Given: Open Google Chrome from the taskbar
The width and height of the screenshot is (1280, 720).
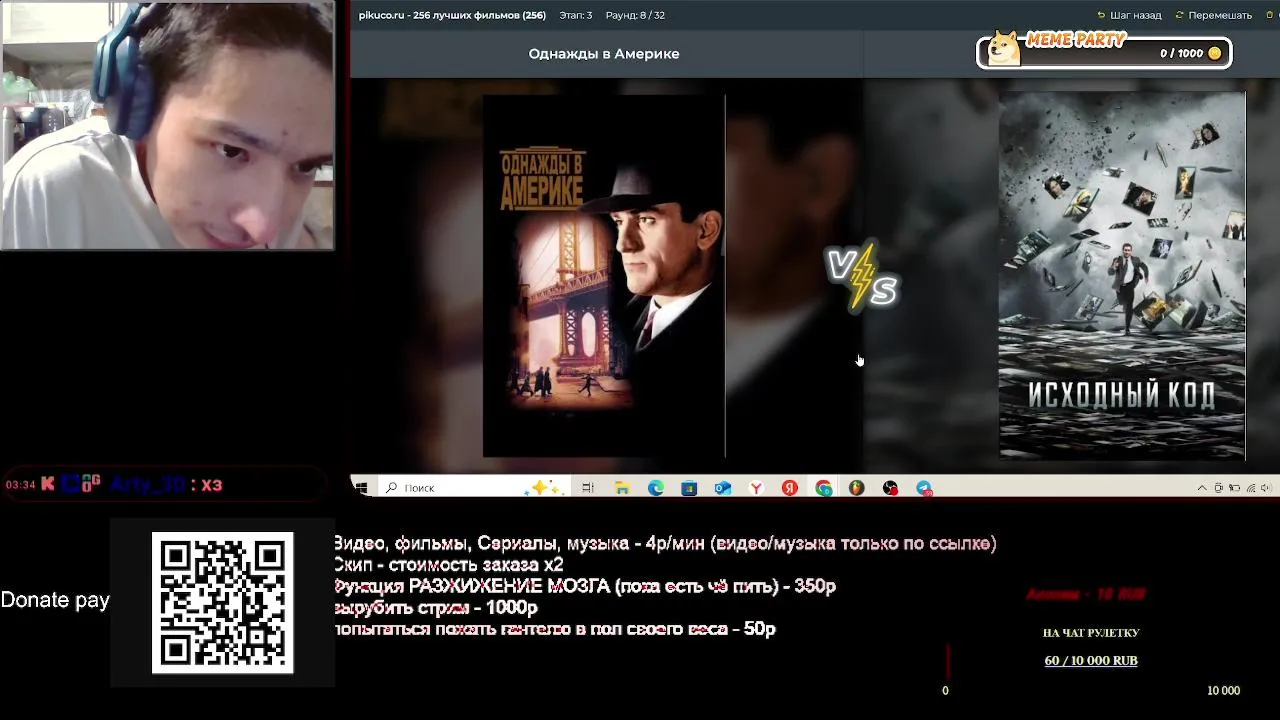Looking at the screenshot, I should [x=823, y=488].
